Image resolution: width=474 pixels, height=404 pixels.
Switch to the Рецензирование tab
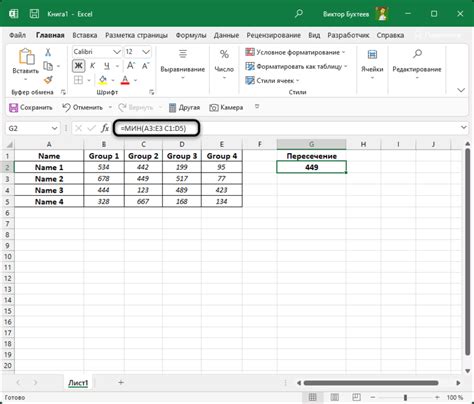pyautogui.click(x=273, y=35)
